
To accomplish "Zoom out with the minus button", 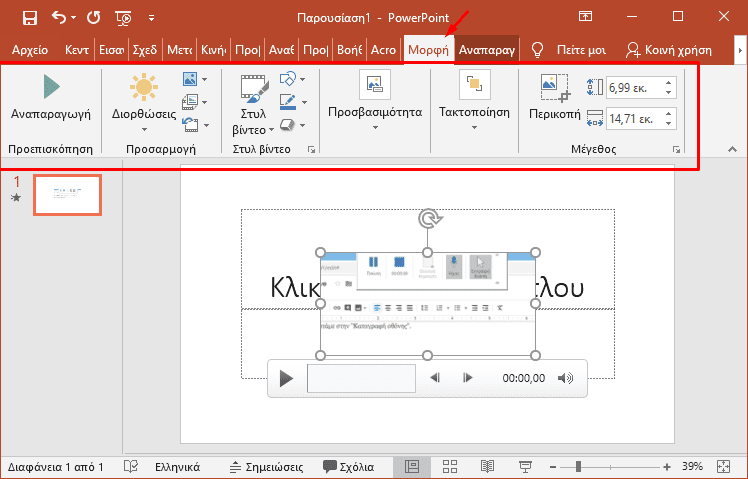I will (553, 467).
